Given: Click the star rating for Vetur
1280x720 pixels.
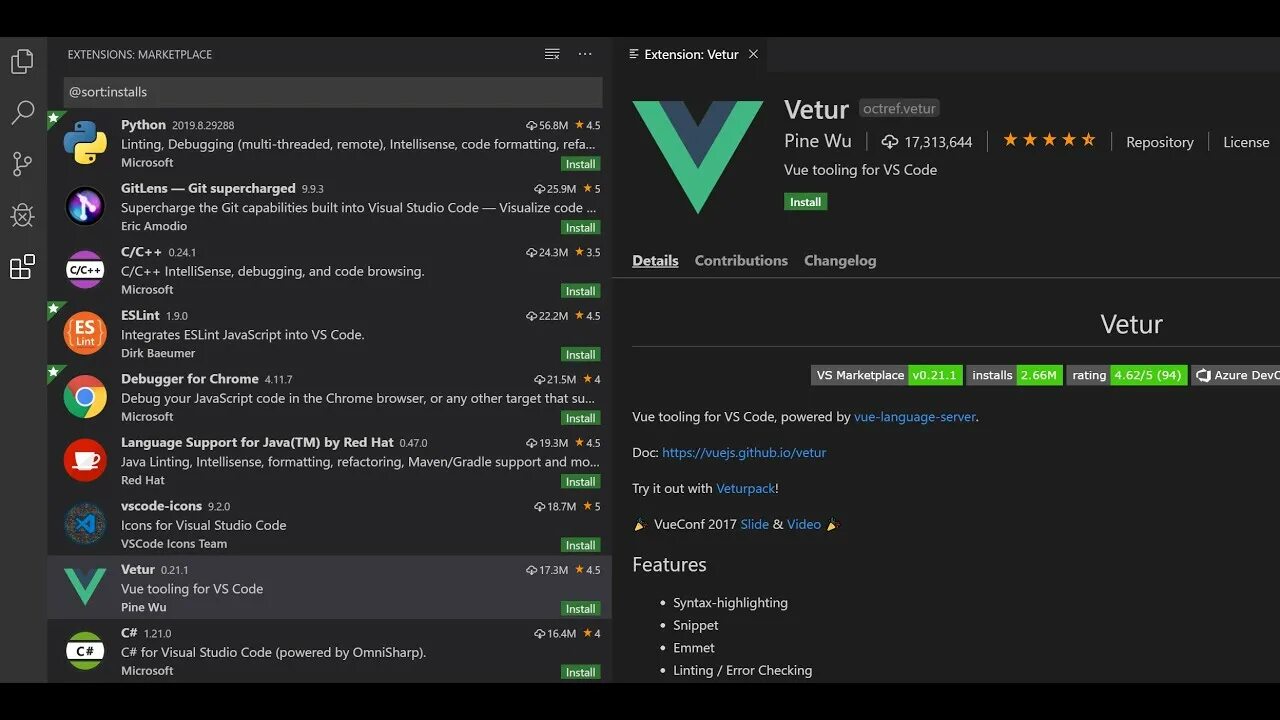Looking at the screenshot, I should pyautogui.click(x=1049, y=140).
